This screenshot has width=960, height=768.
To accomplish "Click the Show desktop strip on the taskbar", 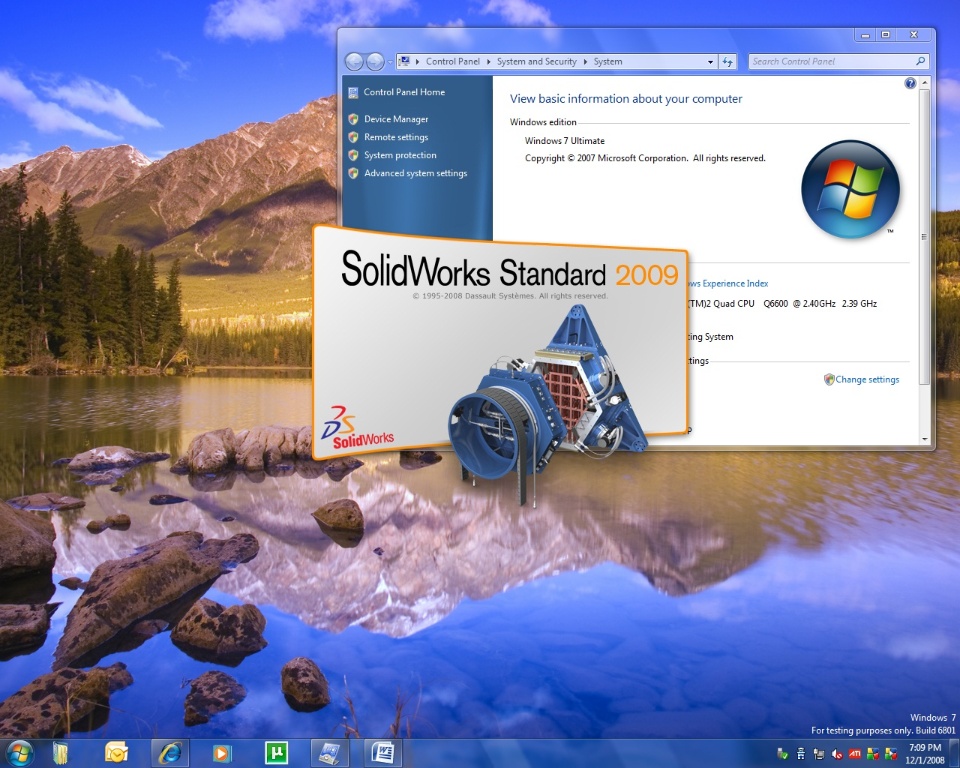I will [954, 753].
